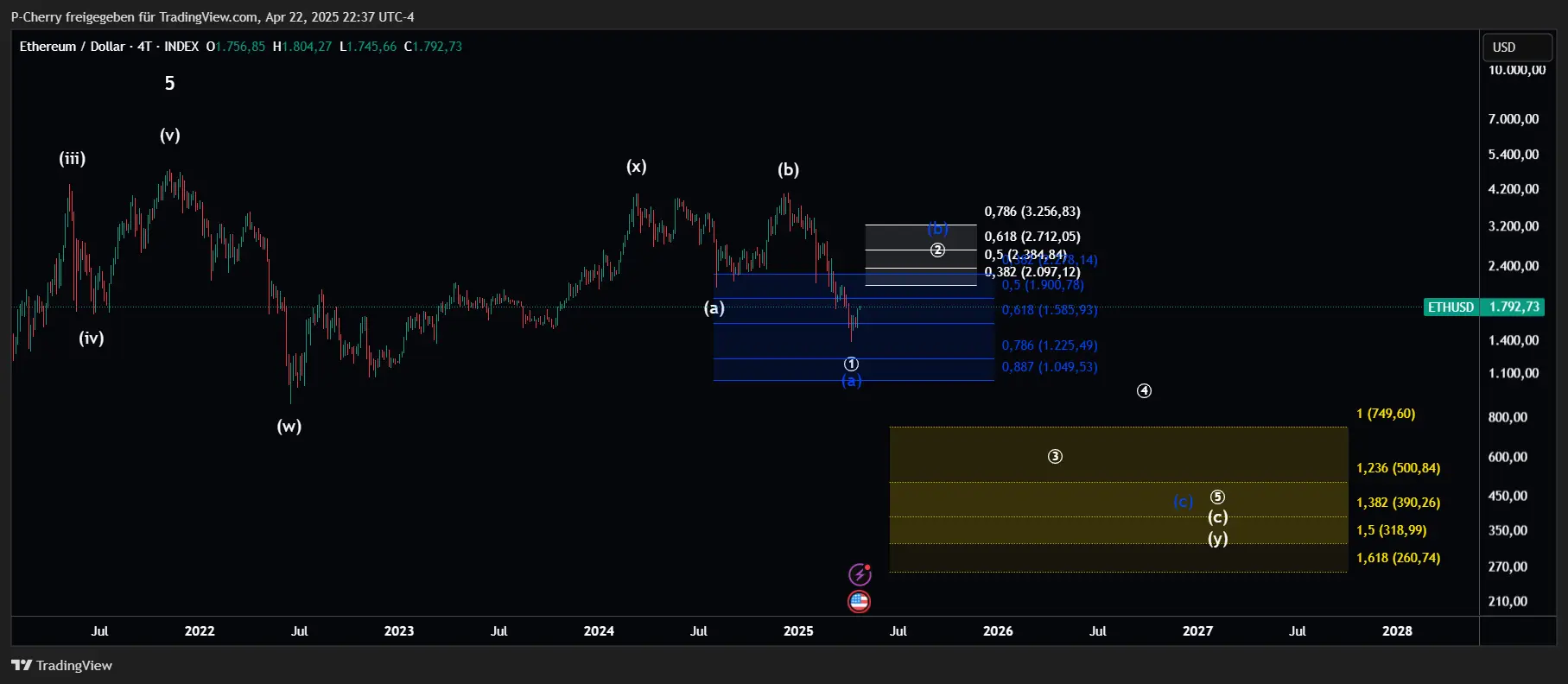Viewport: 1568px width, 684px height.
Task: Select the (iv) wave label
Action: 92,338
